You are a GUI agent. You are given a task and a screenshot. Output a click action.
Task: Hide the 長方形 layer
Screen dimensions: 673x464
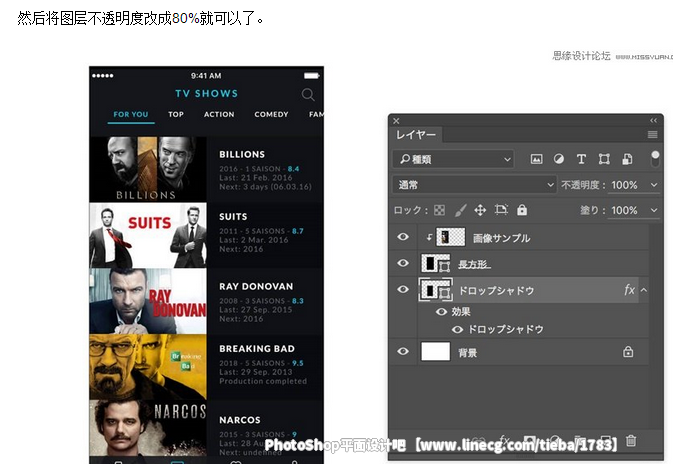click(x=403, y=263)
